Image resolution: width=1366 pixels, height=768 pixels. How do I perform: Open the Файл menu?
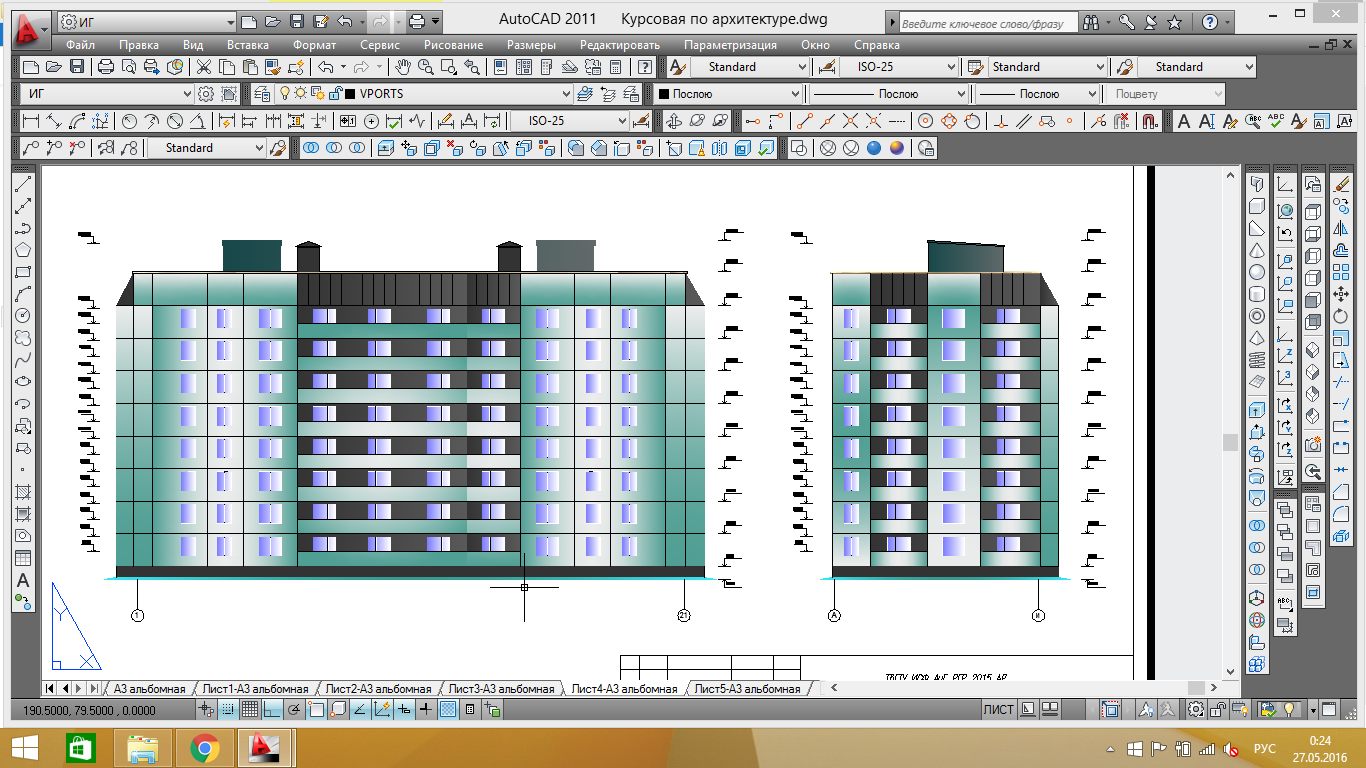tap(80, 45)
